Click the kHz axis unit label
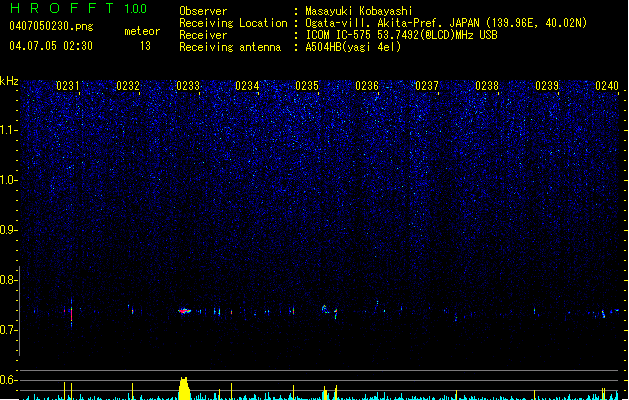629x400 pixels. pos(9,81)
